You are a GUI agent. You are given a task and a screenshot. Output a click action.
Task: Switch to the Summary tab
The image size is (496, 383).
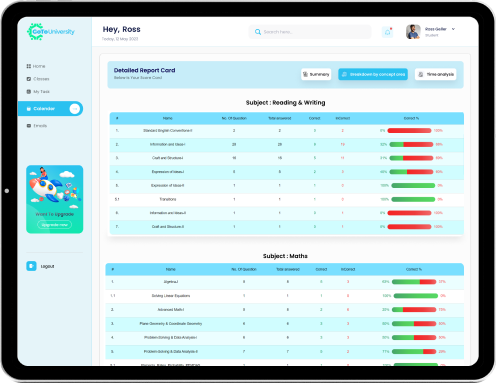316,74
